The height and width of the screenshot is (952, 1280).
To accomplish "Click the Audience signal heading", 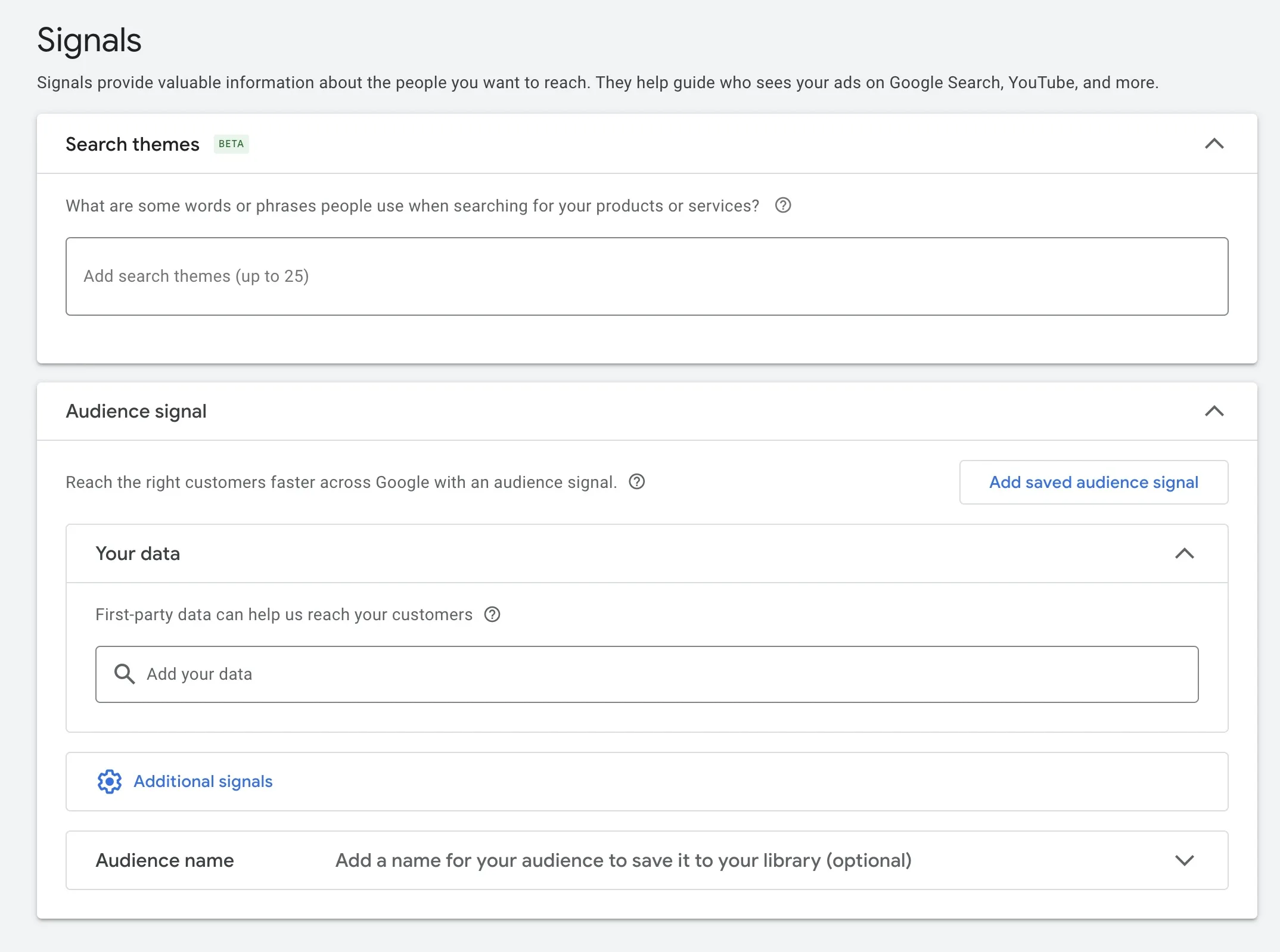I will point(136,411).
